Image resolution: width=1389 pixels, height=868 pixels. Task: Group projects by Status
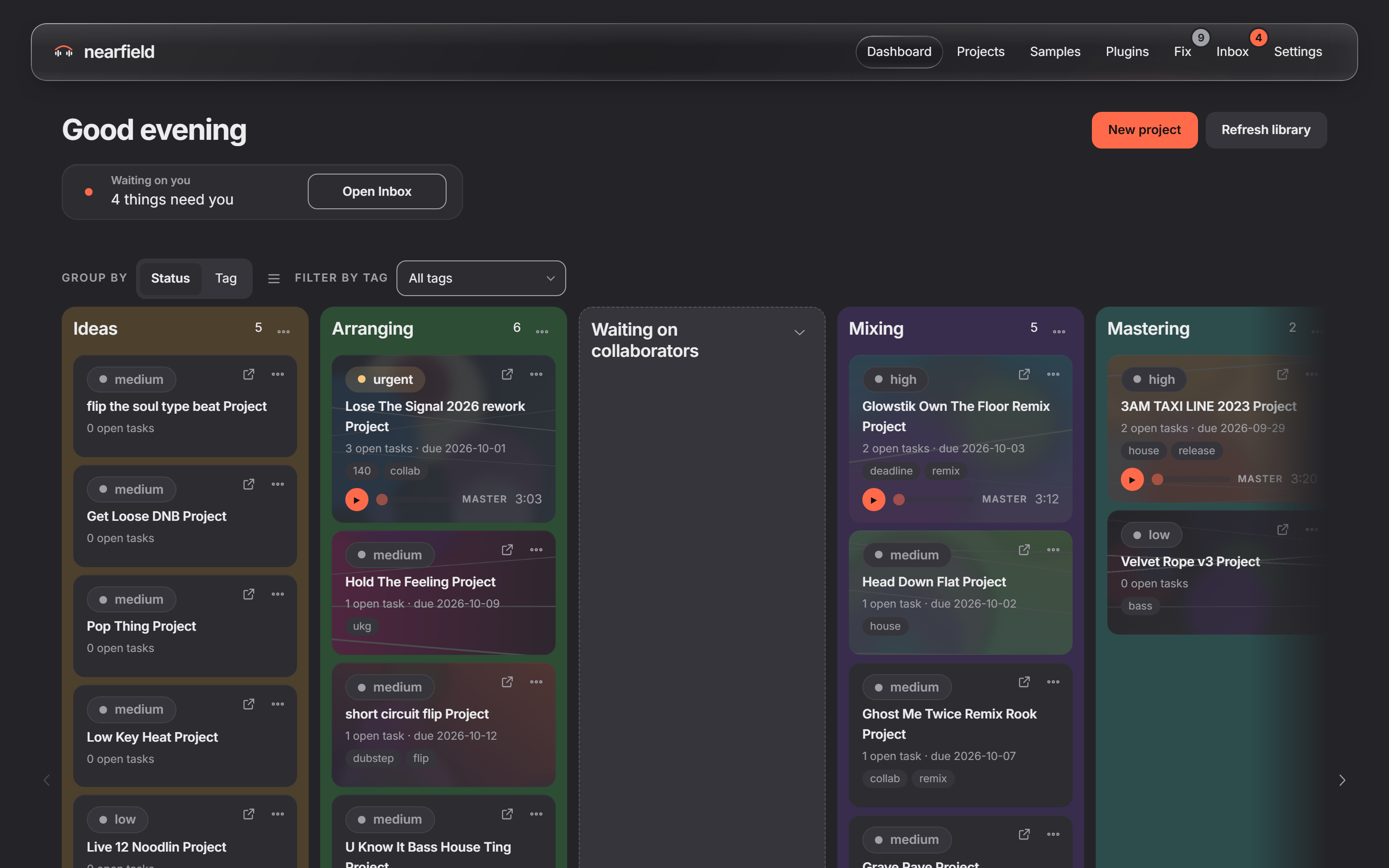(x=170, y=278)
